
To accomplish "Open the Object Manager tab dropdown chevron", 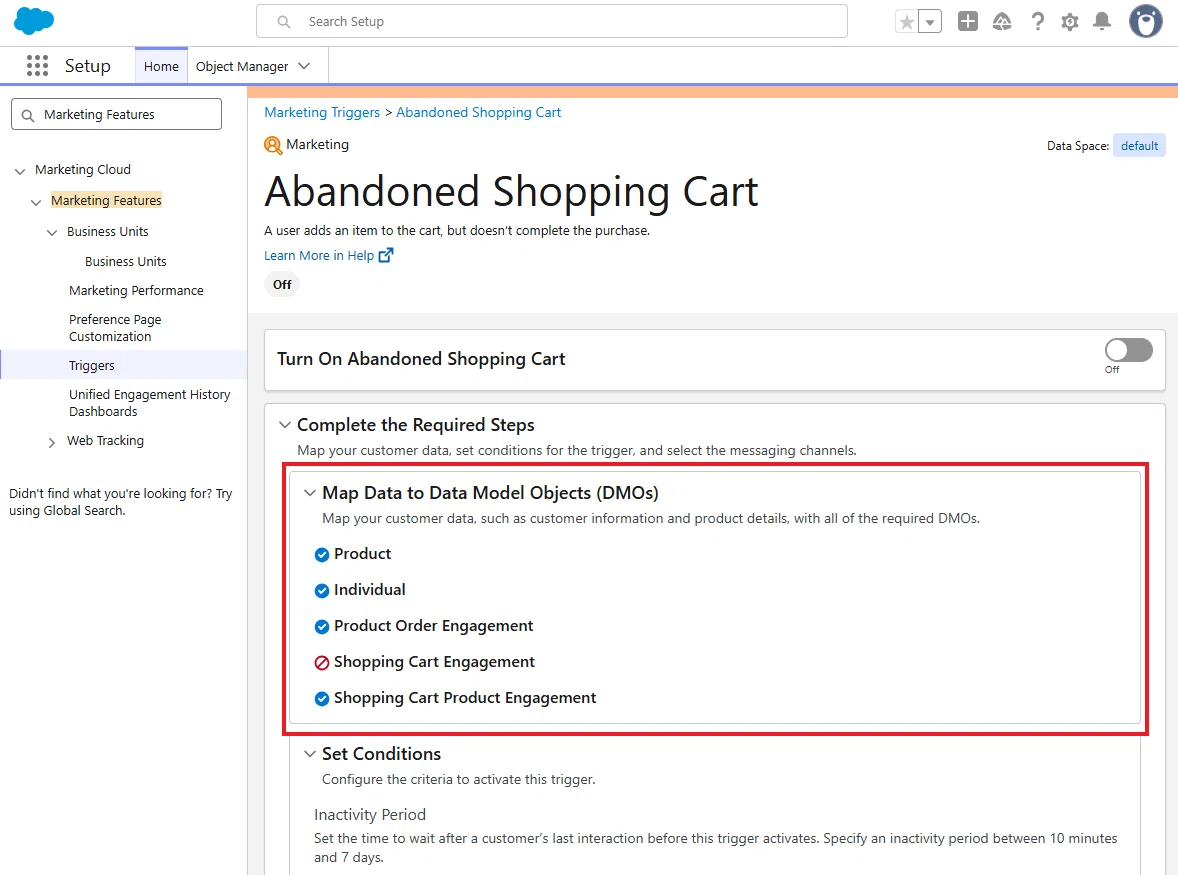I will (304, 66).
